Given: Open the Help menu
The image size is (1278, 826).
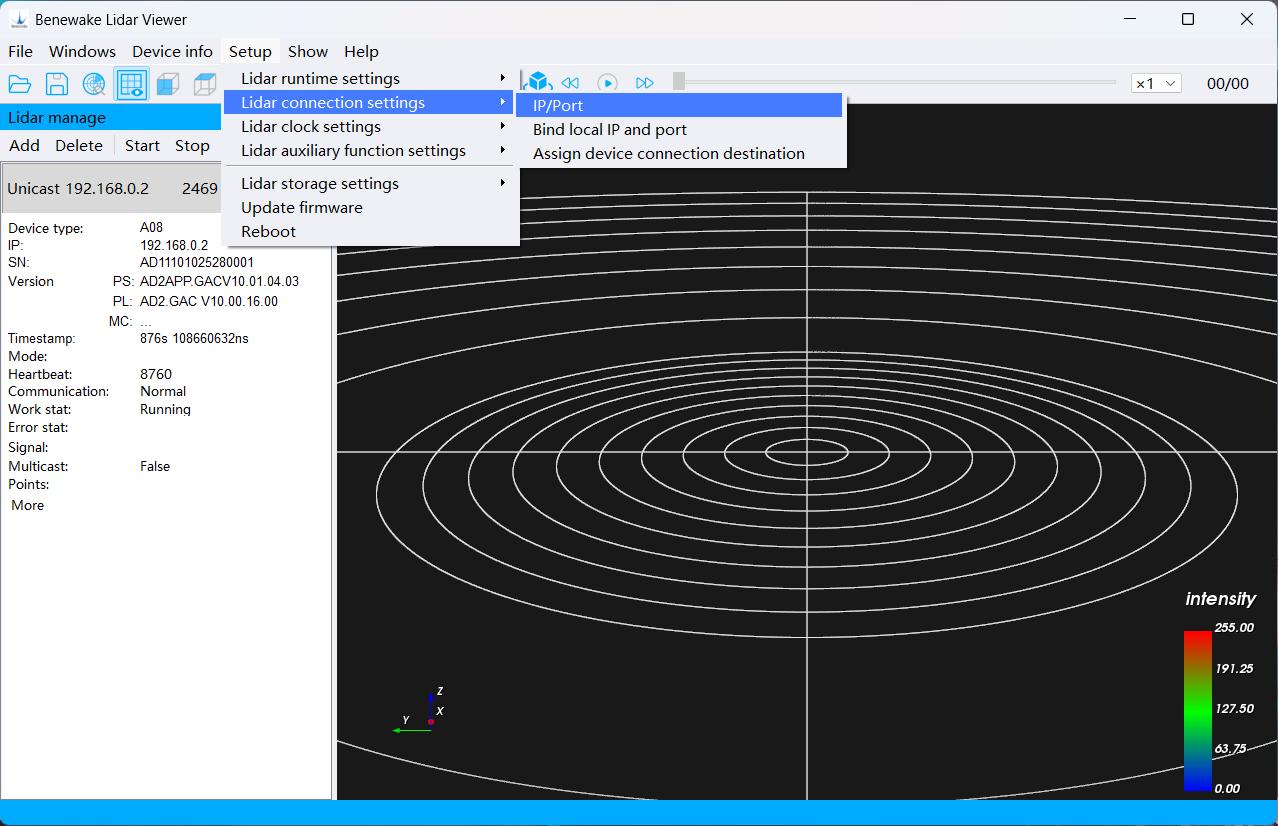Looking at the screenshot, I should click(x=361, y=52).
